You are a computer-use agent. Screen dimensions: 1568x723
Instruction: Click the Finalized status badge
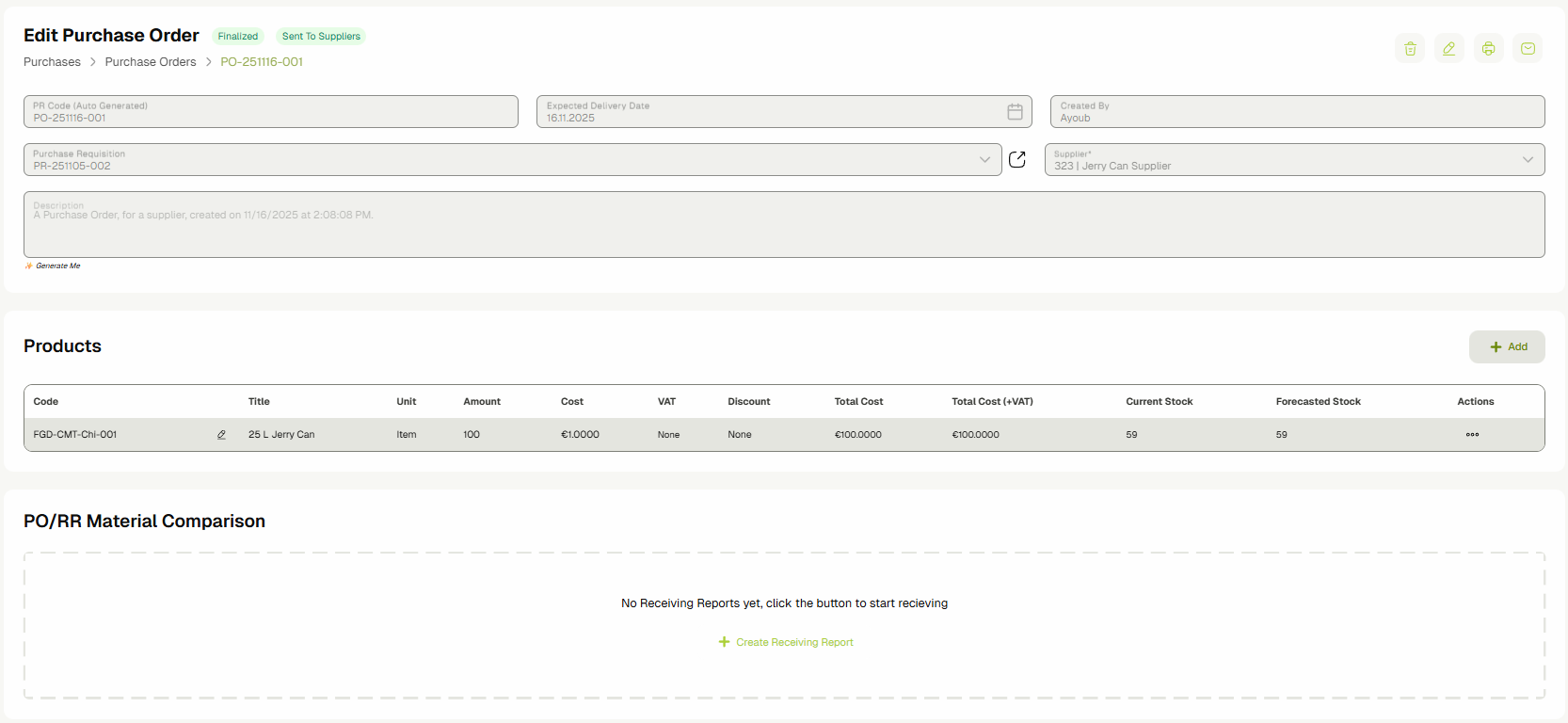click(238, 37)
